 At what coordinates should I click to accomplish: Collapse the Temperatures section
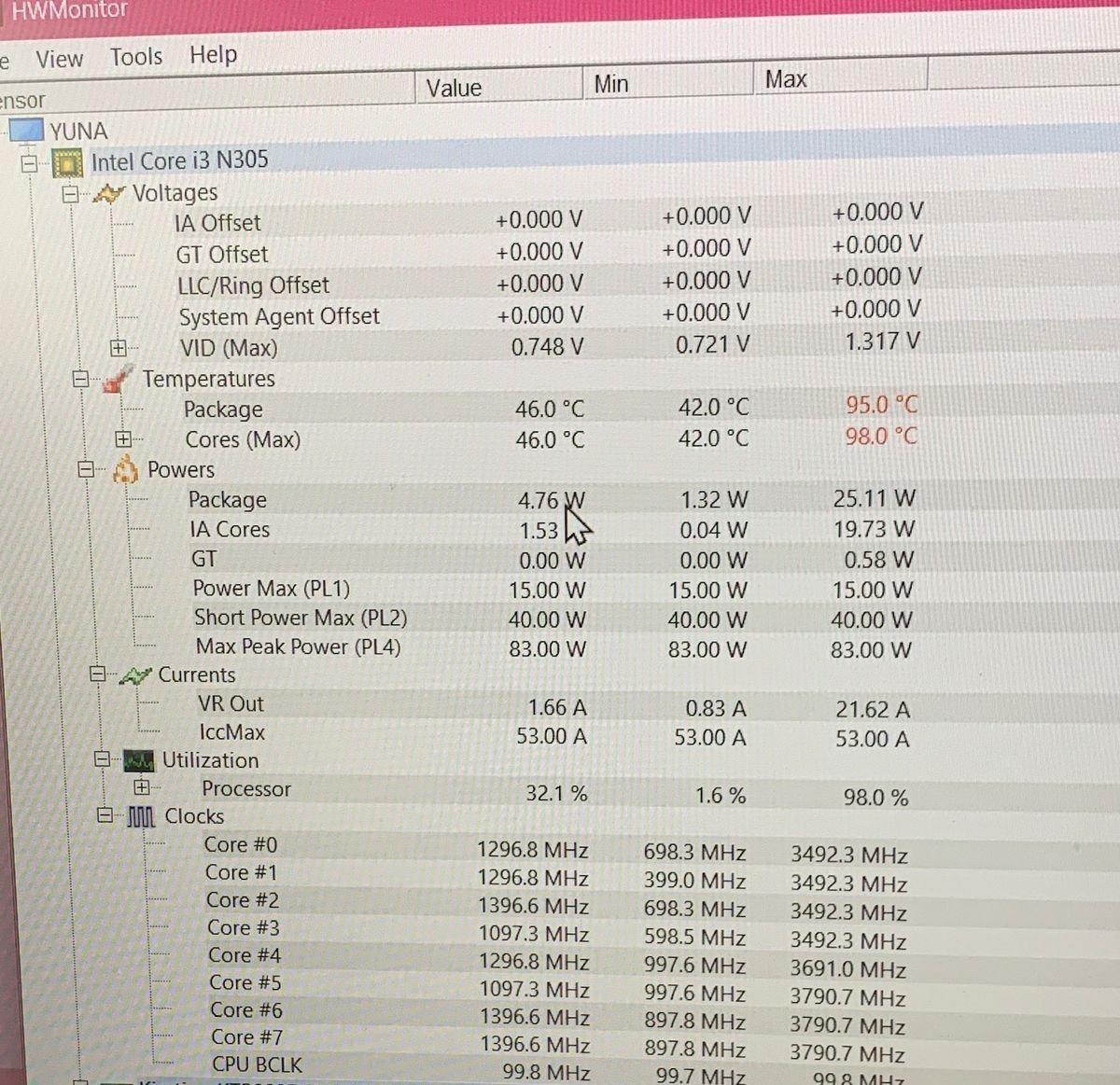tap(80, 379)
